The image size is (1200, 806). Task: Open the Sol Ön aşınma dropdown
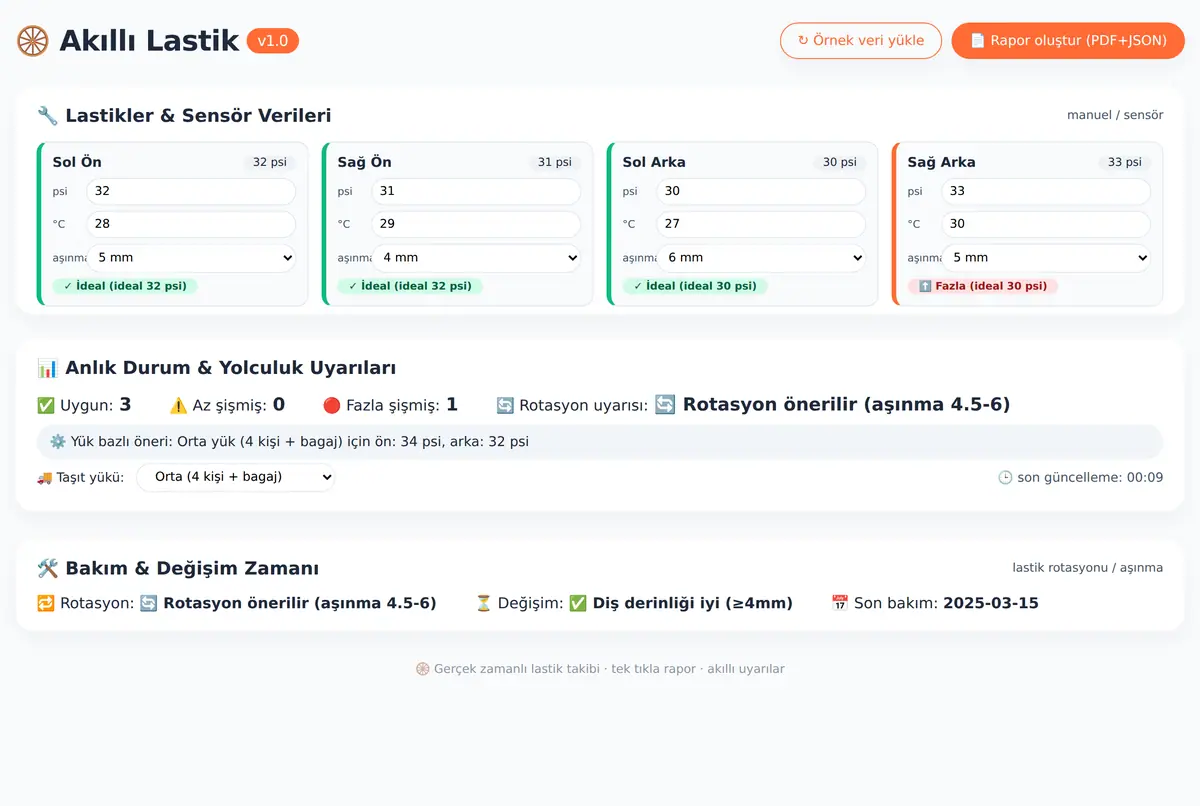[x=191, y=257]
